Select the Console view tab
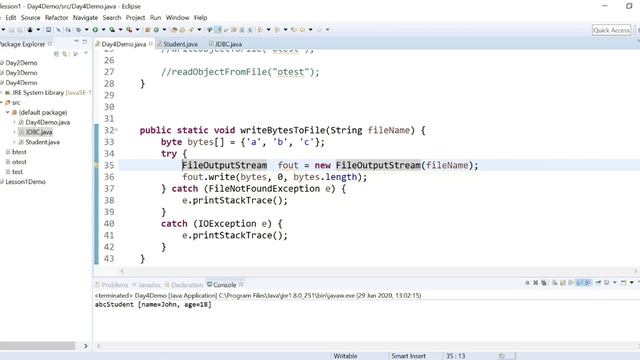640x360 pixels. pyautogui.click(x=225, y=284)
